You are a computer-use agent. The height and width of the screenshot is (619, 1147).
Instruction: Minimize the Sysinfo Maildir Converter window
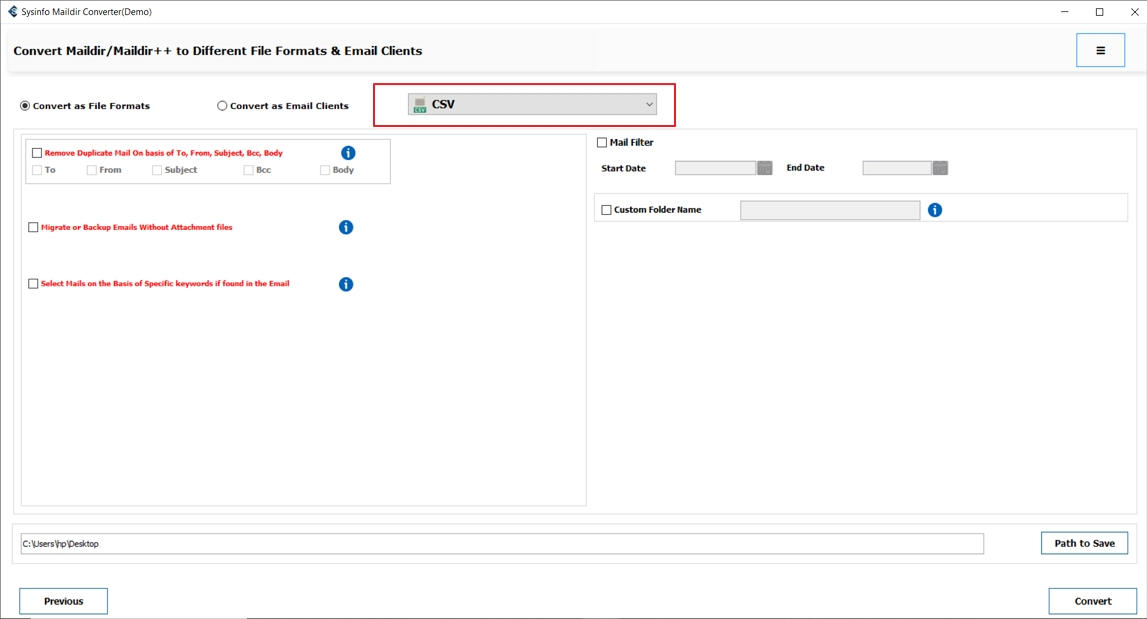[x=1064, y=12]
